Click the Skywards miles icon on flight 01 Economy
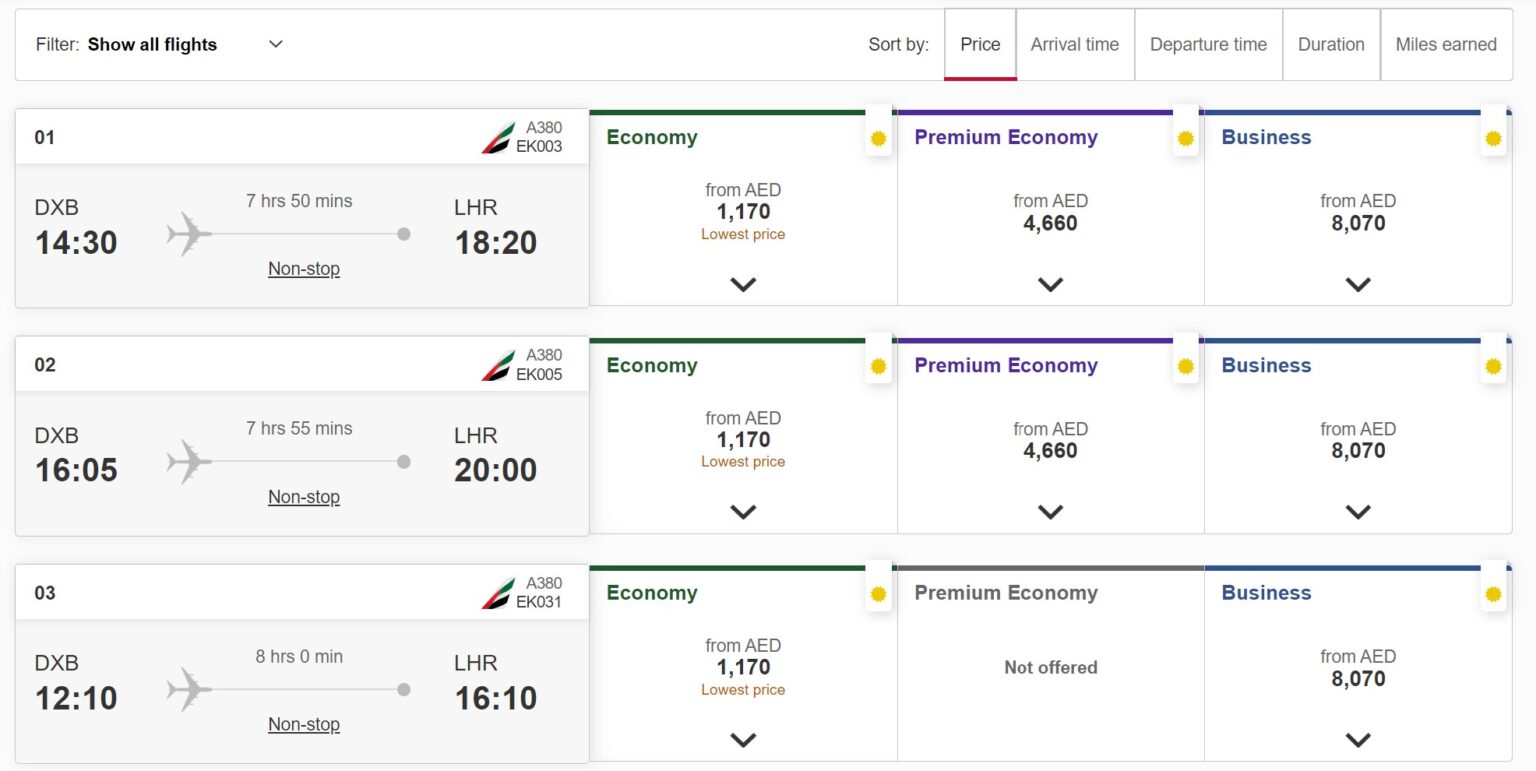 point(878,138)
